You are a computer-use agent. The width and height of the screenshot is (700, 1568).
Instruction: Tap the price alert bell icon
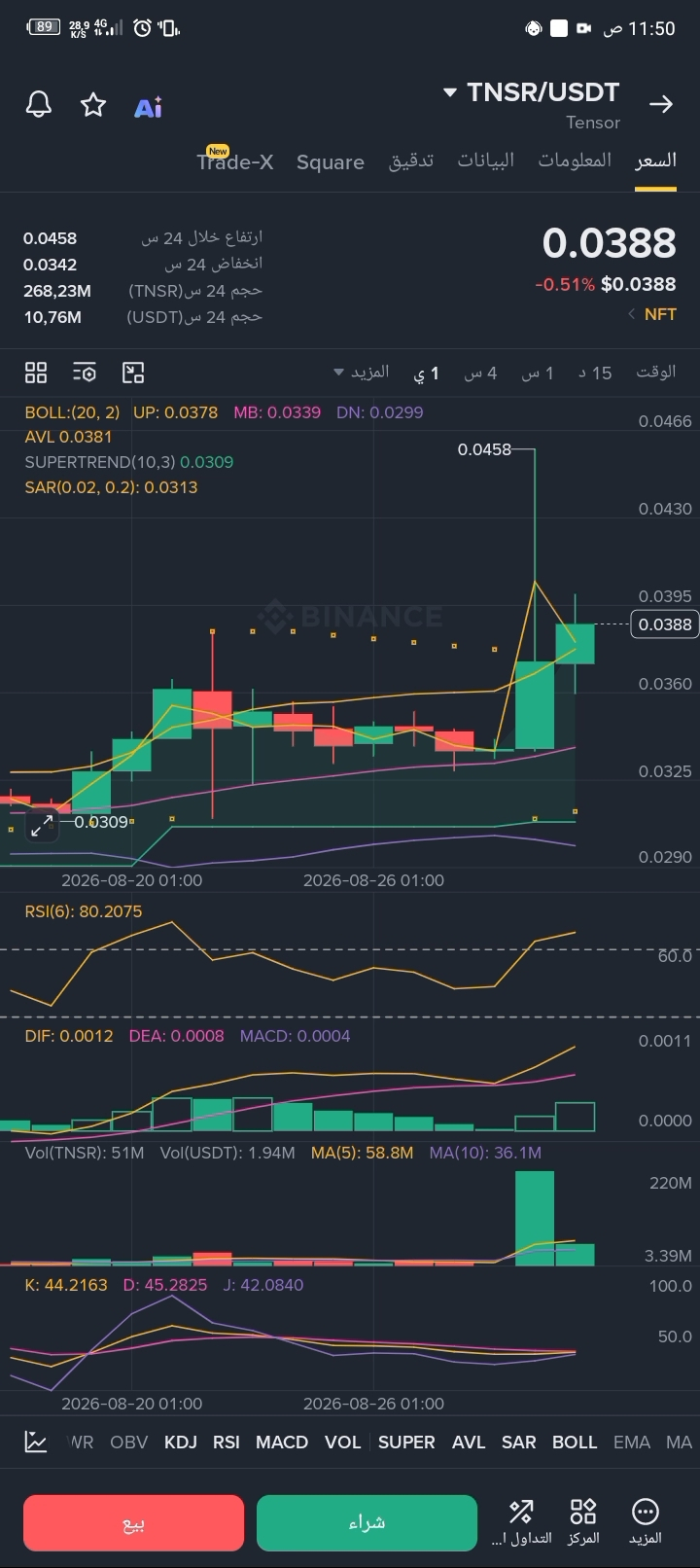(x=39, y=104)
